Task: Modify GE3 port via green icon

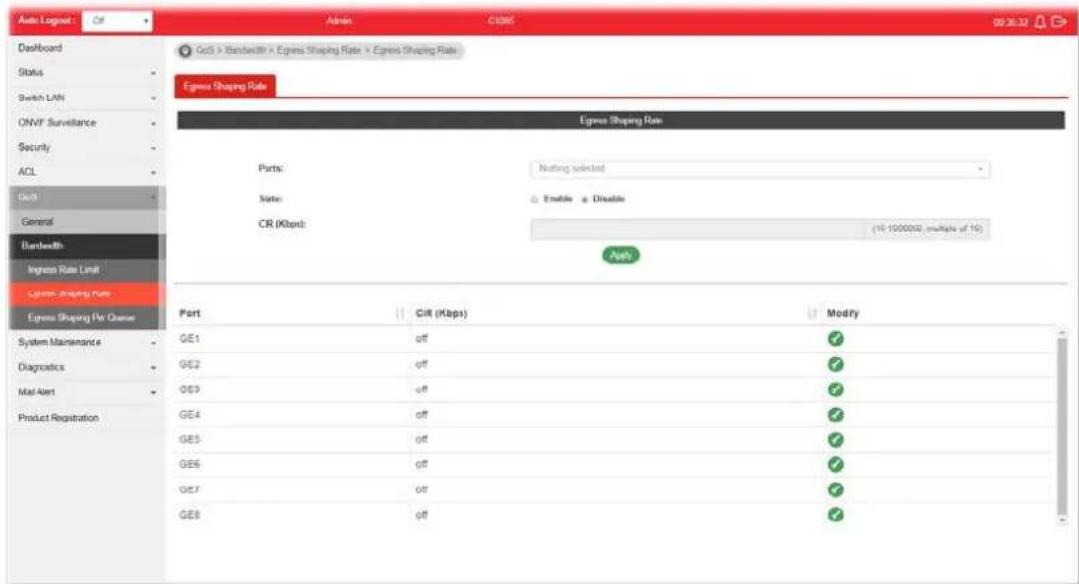Action: pos(835,389)
